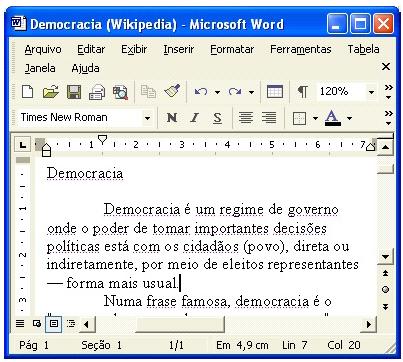Click 'Col 20' in status bar
Image resolution: width=403 pixels, height=362 pixels.
[x=344, y=345]
